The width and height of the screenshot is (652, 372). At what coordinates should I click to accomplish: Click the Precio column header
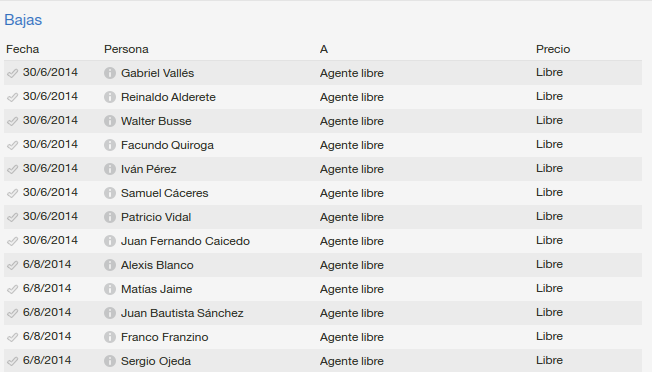click(553, 49)
